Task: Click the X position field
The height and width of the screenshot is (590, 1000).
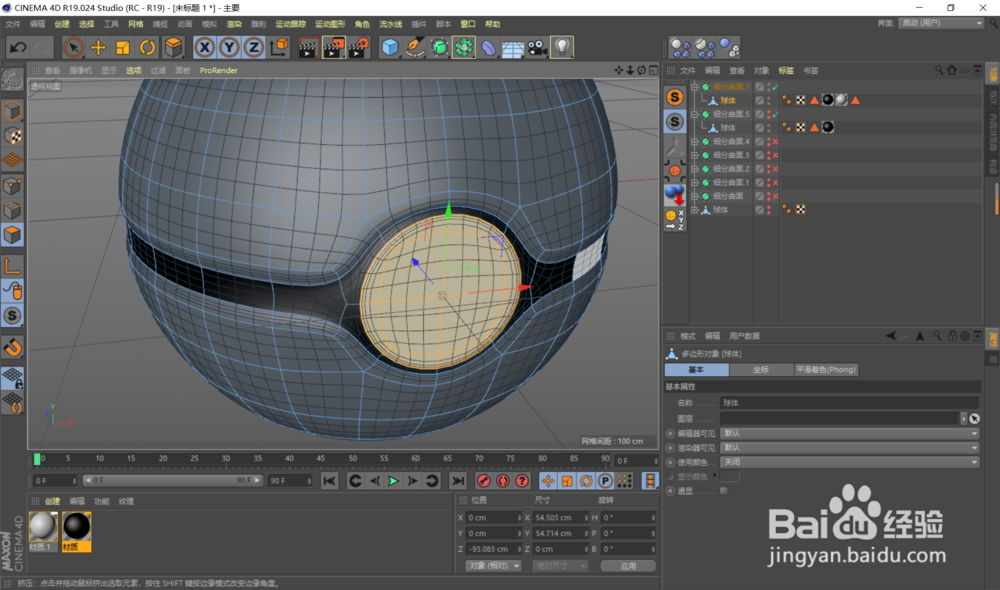Action: click(x=493, y=518)
